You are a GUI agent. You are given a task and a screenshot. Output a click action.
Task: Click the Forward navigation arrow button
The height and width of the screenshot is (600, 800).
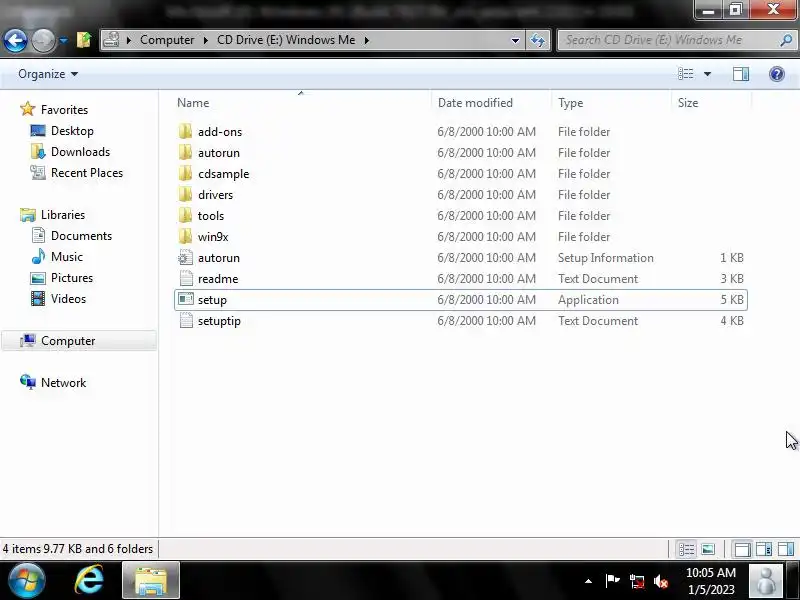[x=43, y=40]
